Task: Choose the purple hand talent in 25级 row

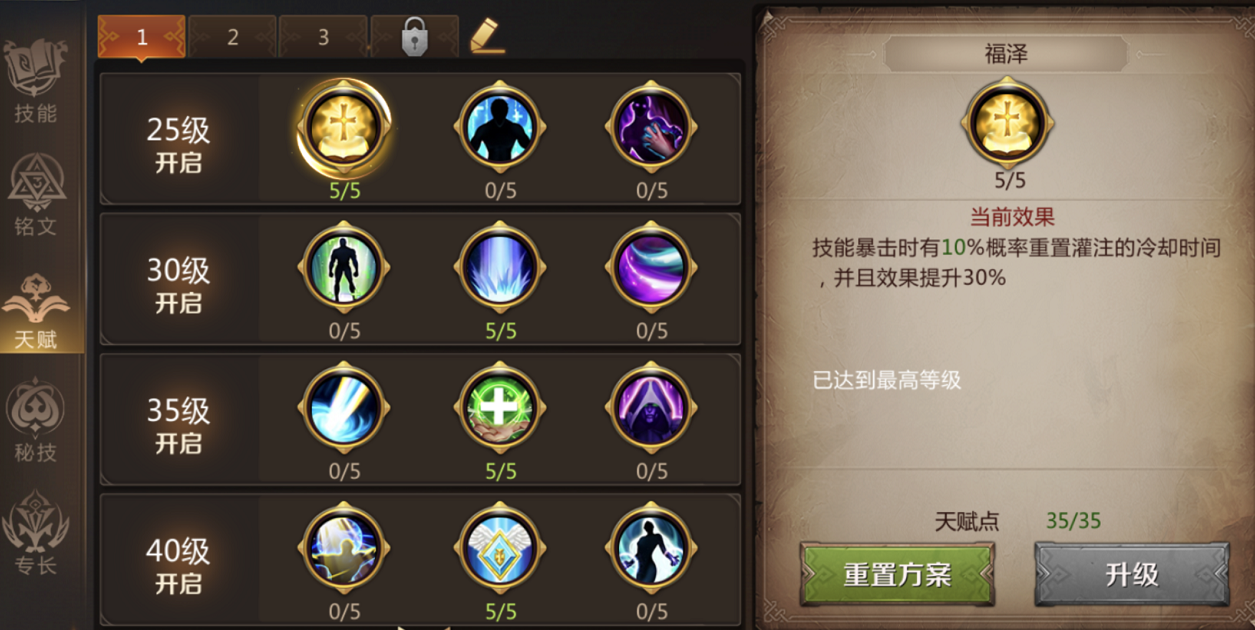Action: pyautogui.click(x=651, y=128)
